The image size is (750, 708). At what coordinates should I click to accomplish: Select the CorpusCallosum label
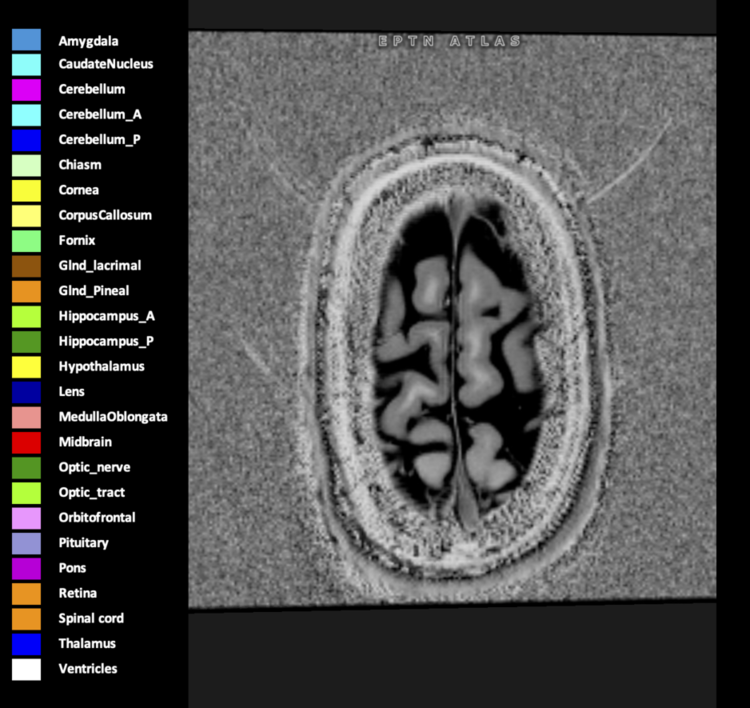point(105,215)
